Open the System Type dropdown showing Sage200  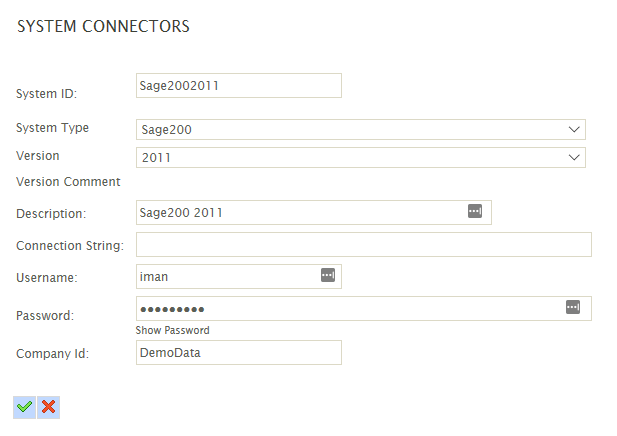pyautogui.click(x=360, y=130)
